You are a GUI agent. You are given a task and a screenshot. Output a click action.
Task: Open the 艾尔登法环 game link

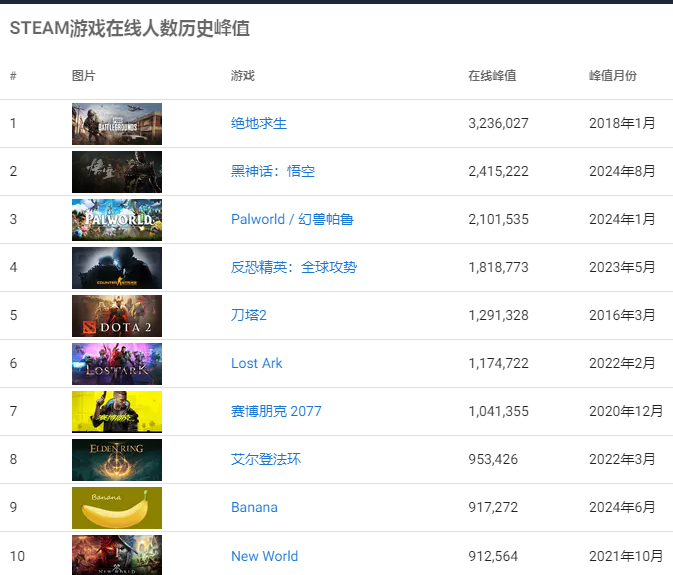coord(266,460)
